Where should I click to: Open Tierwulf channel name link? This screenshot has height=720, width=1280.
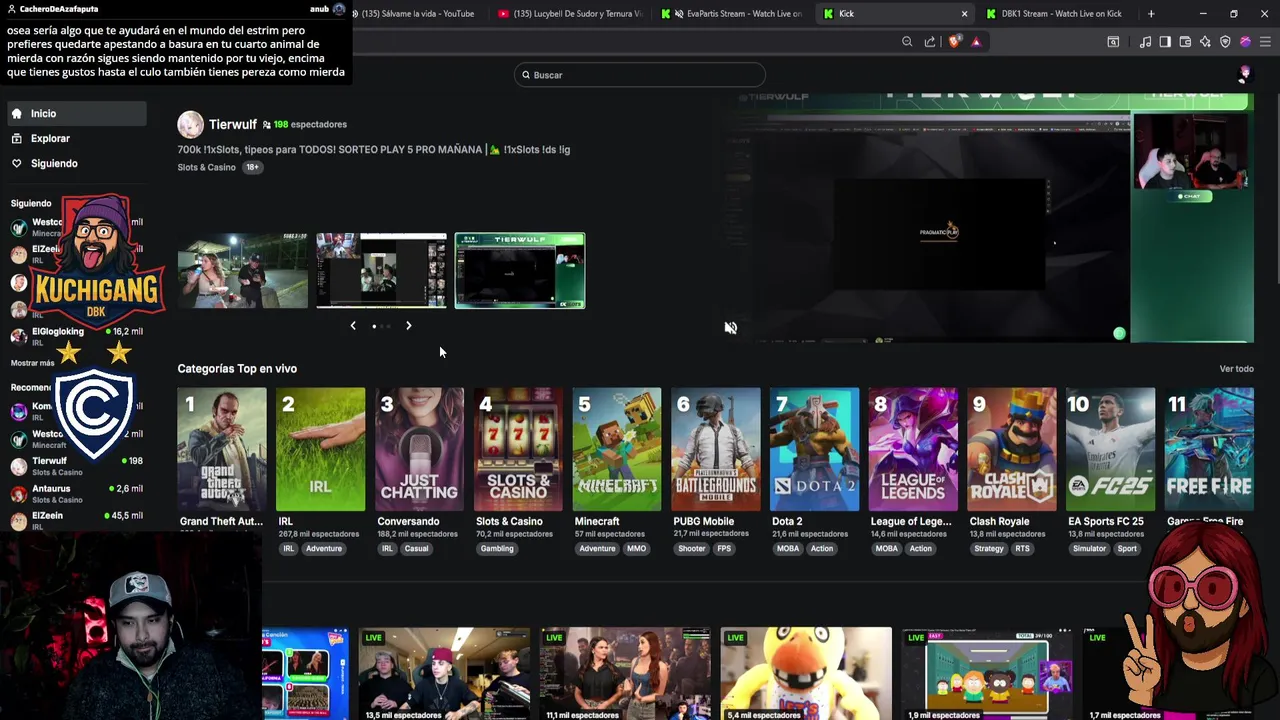pos(233,125)
